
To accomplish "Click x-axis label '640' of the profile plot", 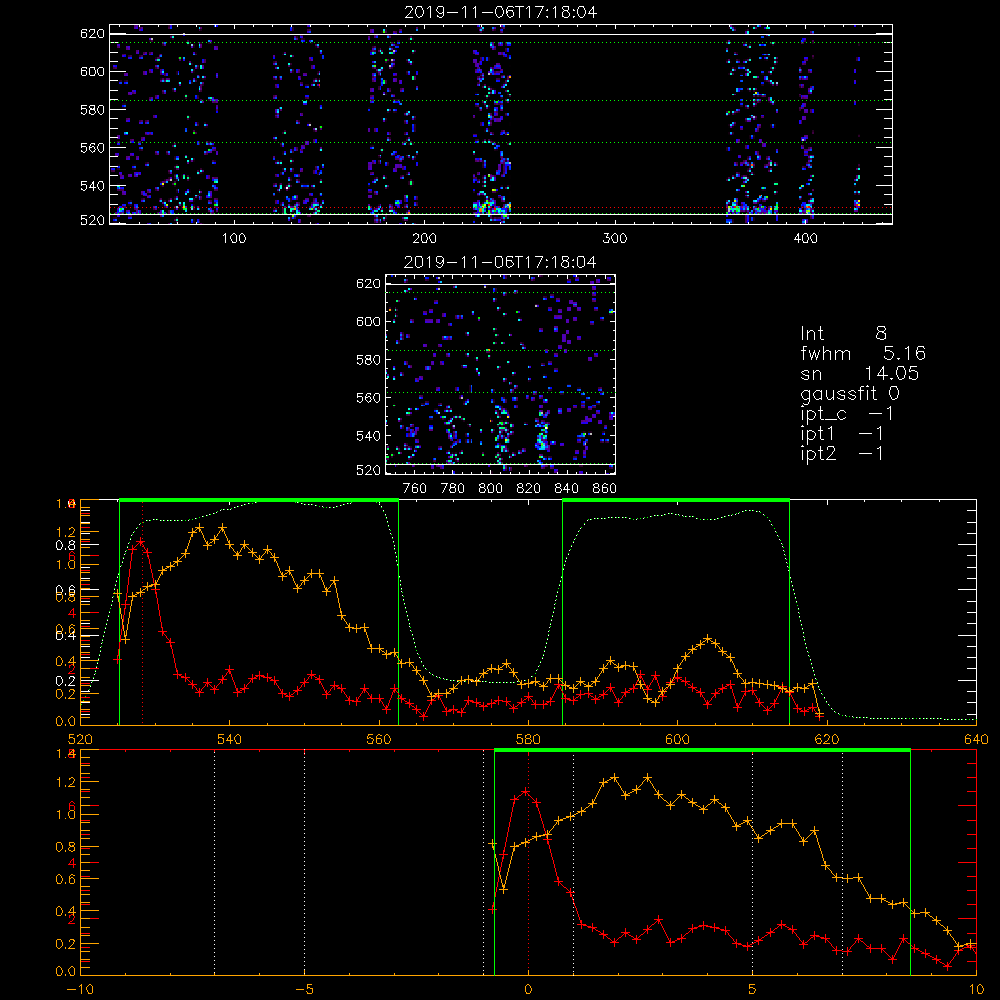I will [976, 739].
